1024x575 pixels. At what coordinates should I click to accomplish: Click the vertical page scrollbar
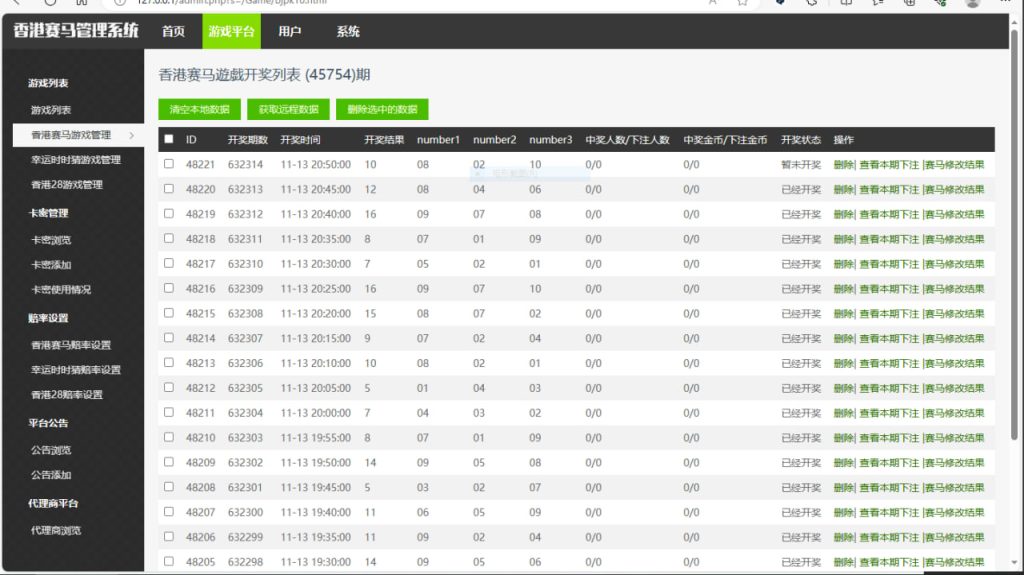(1014, 235)
